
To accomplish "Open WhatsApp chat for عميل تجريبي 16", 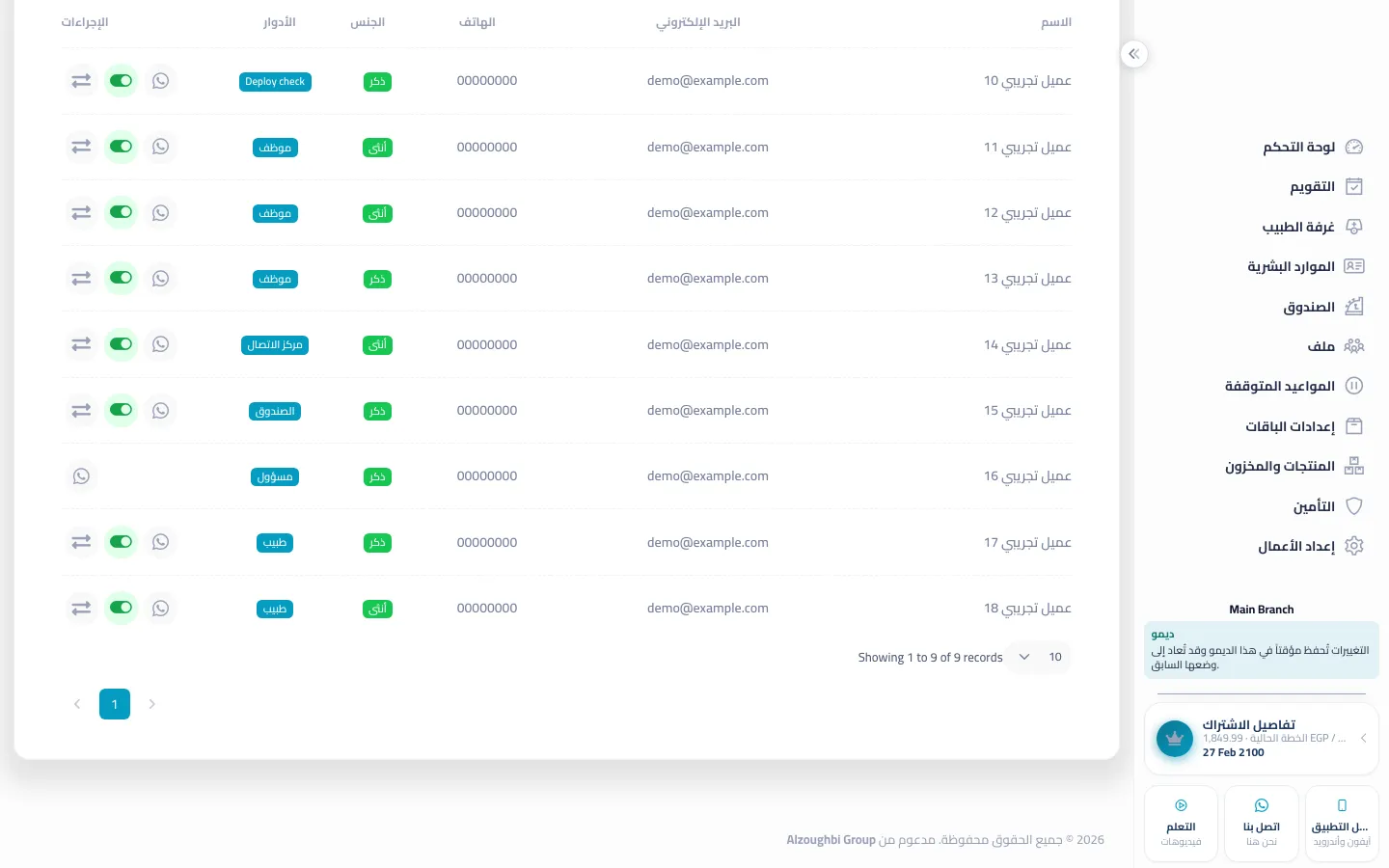I will [81, 476].
